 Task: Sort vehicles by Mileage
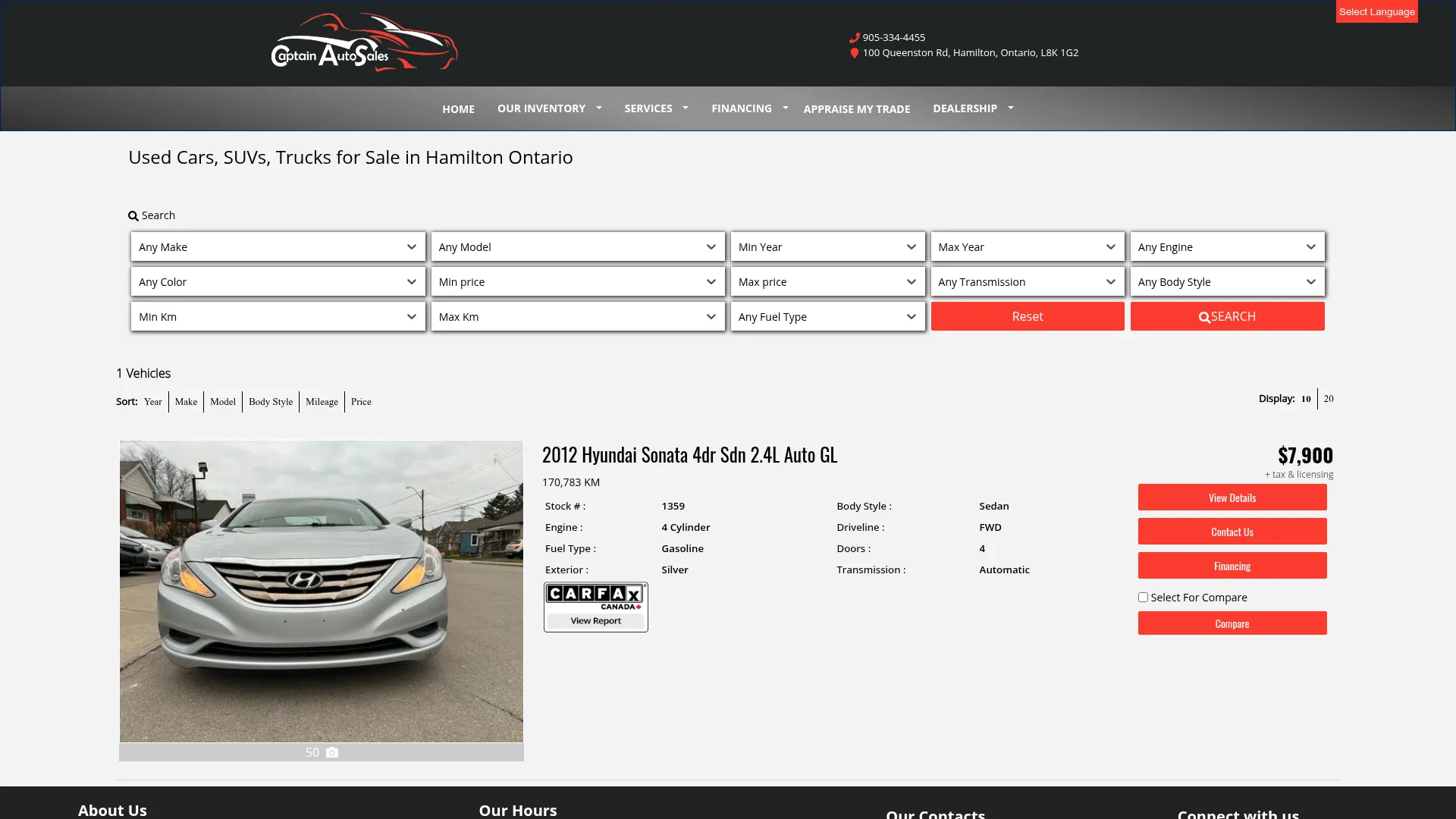click(x=322, y=402)
